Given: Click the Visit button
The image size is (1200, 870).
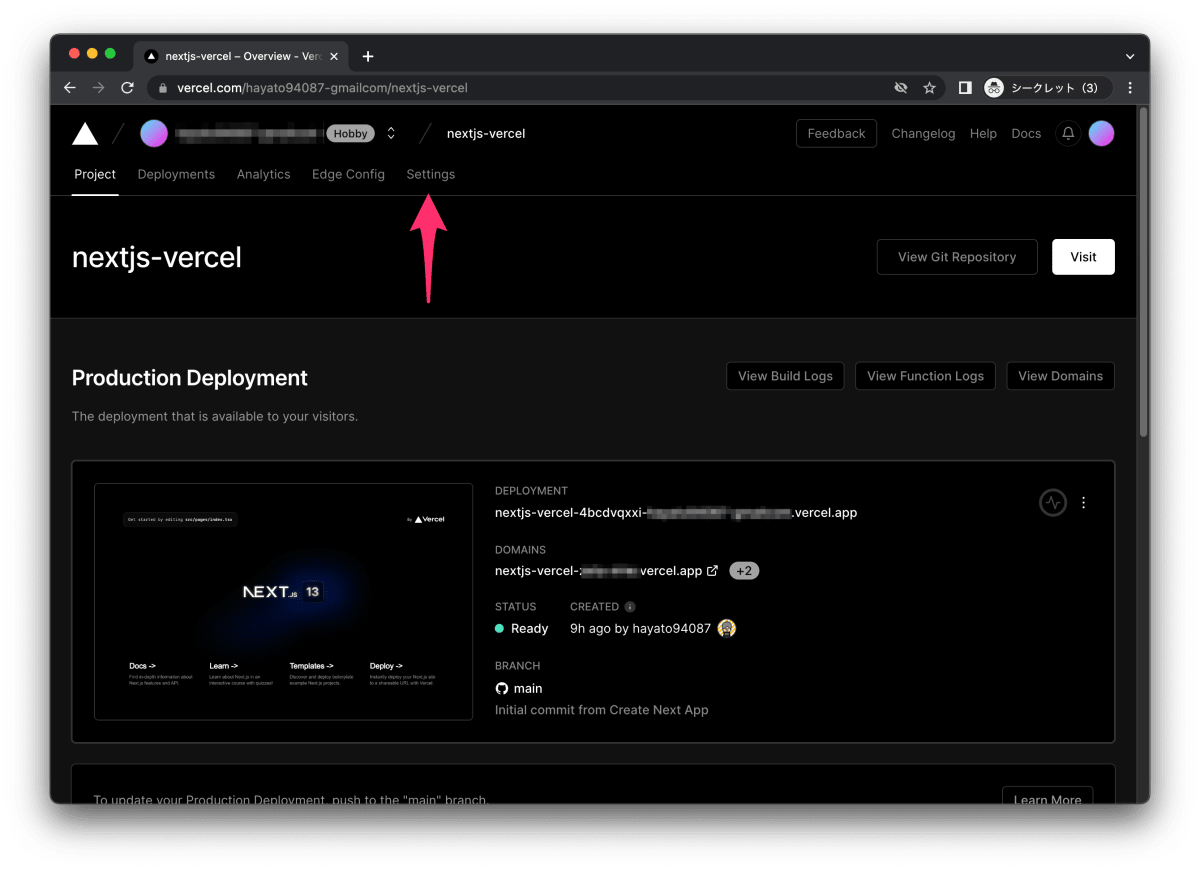Looking at the screenshot, I should [1083, 257].
